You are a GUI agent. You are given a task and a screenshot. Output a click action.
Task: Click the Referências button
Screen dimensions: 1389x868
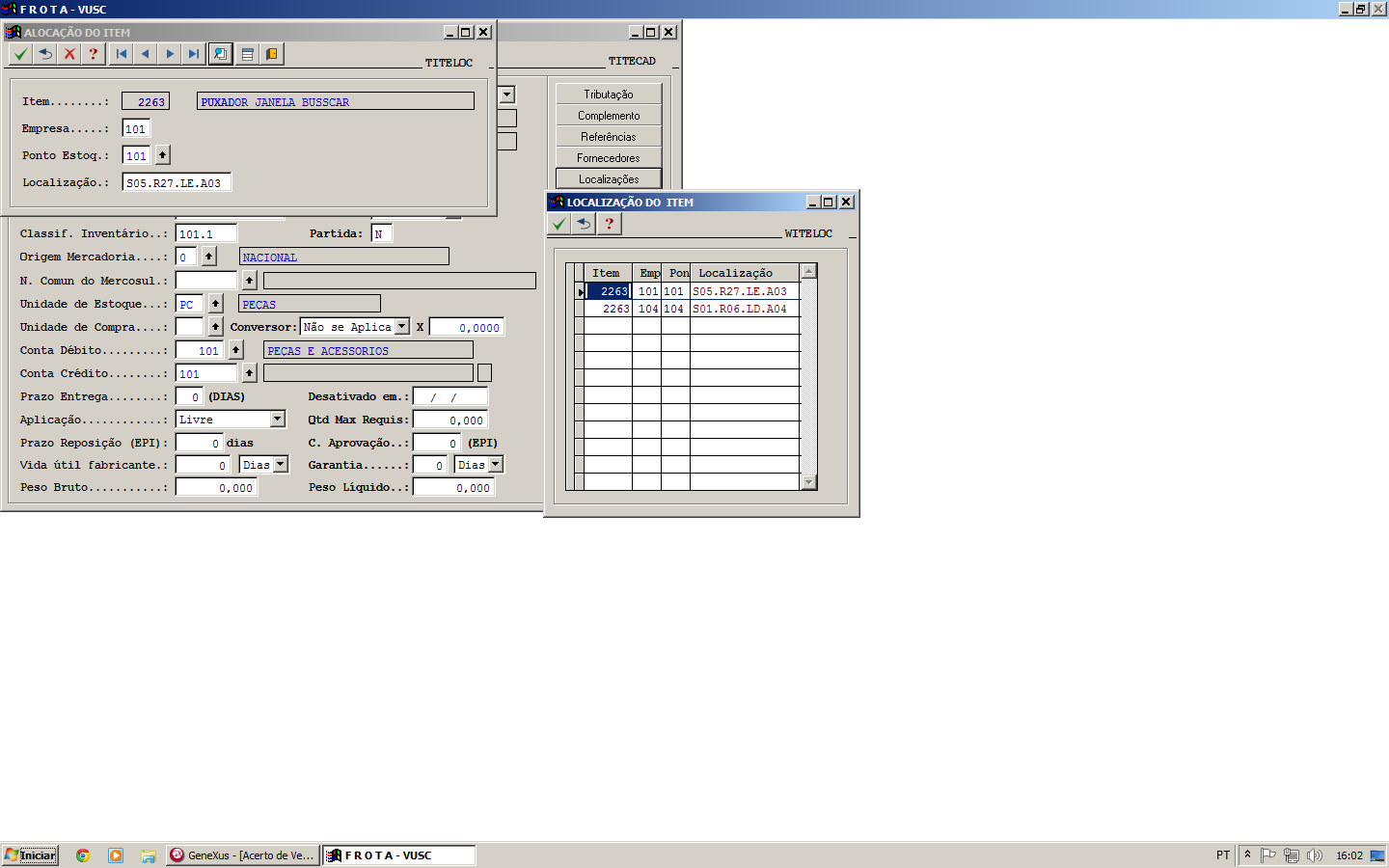click(x=609, y=137)
